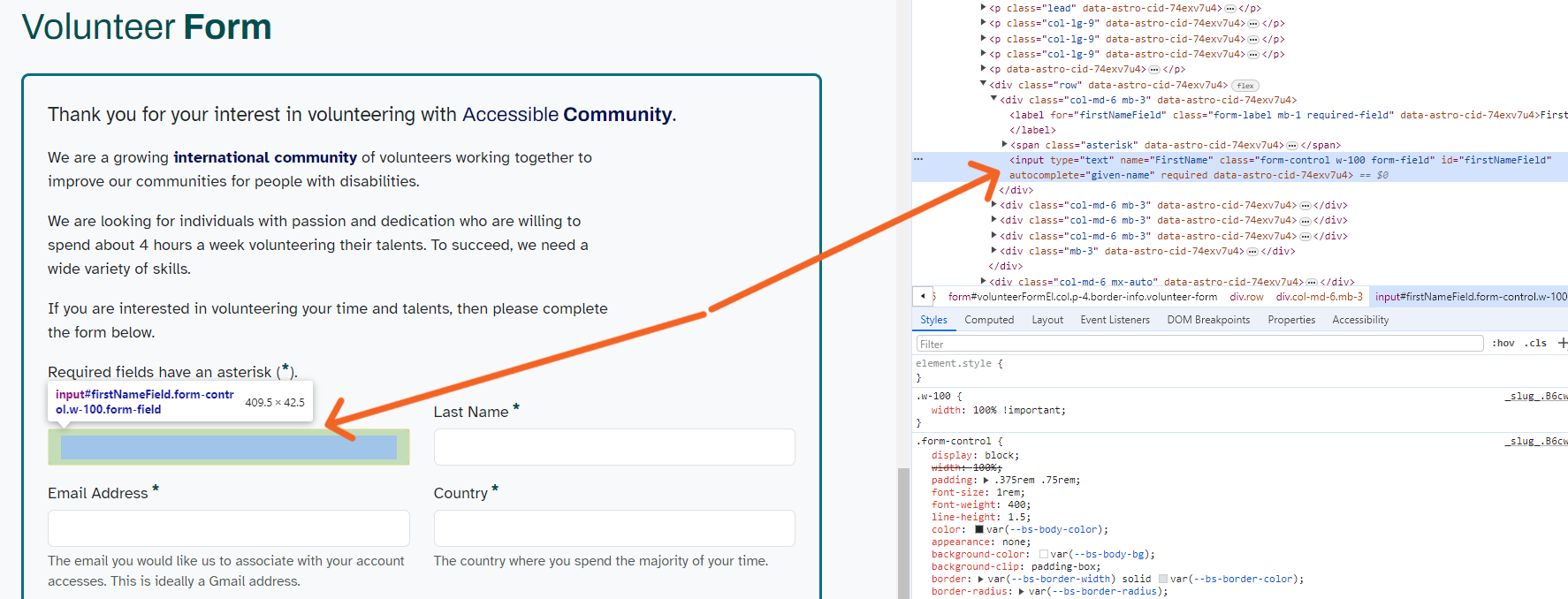The width and height of the screenshot is (1568, 599).
Task: Click the Country input field
Action: coord(614,528)
